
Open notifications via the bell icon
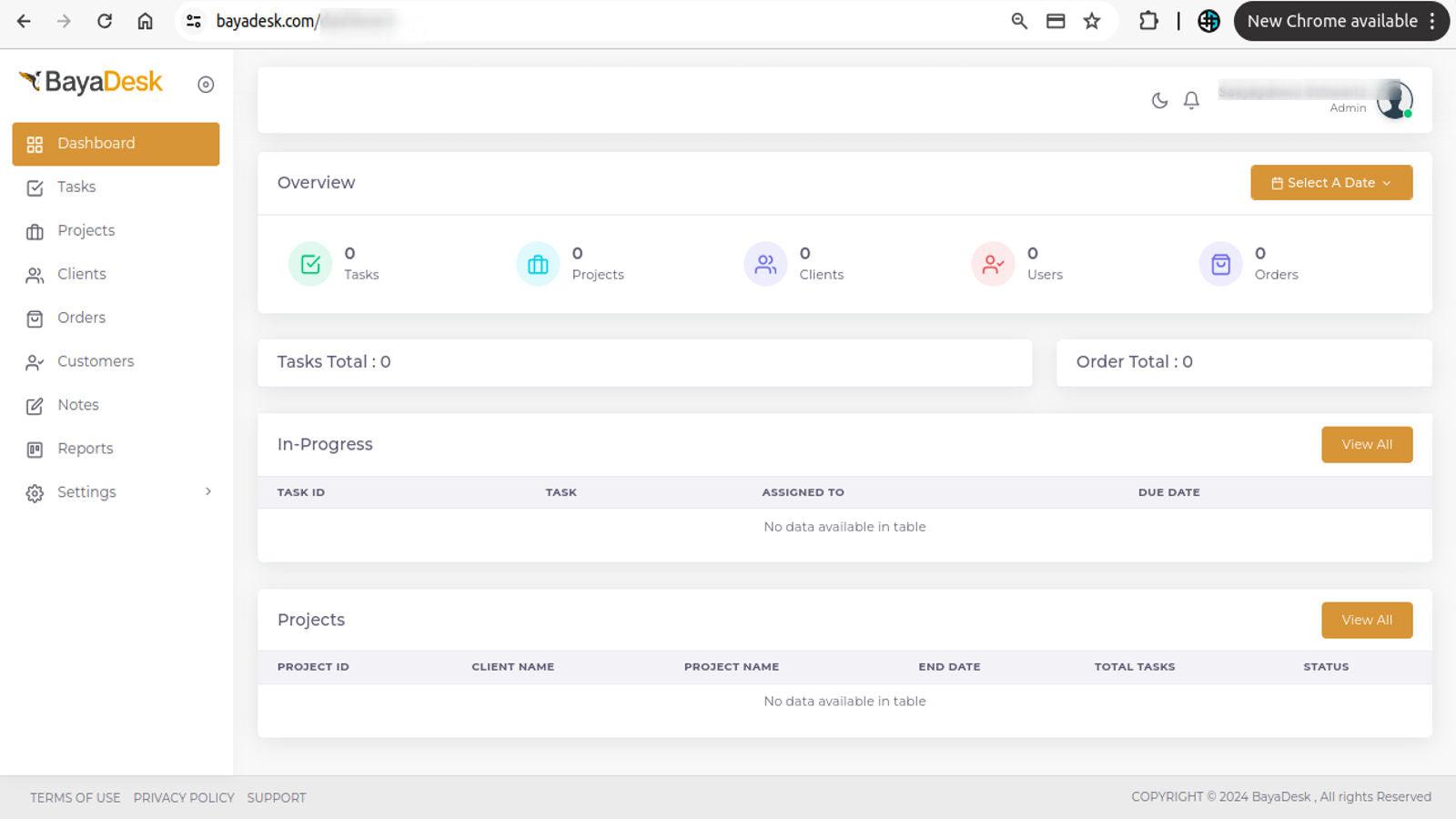[x=1191, y=101]
